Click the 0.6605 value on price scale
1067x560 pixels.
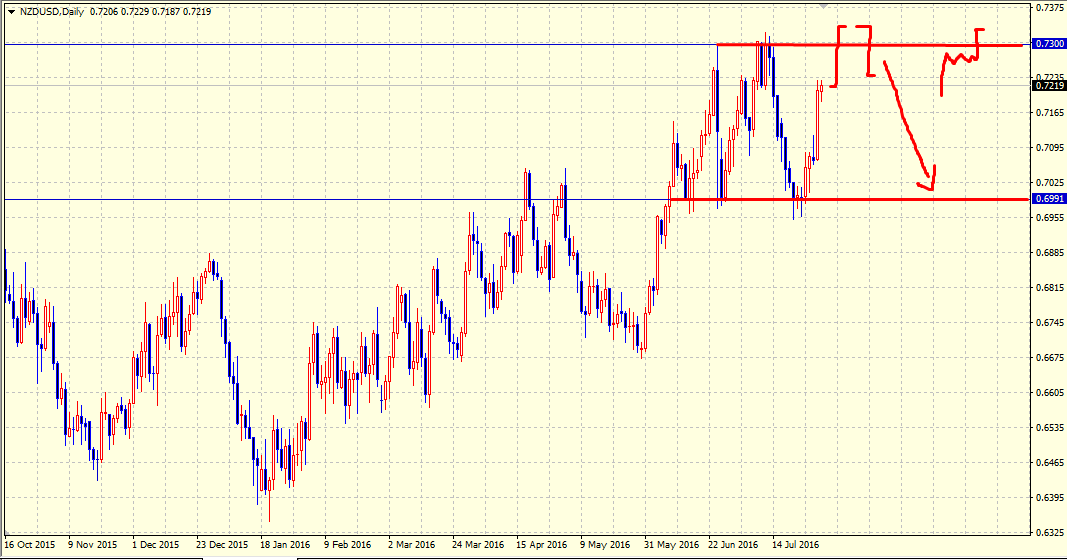1050,393
